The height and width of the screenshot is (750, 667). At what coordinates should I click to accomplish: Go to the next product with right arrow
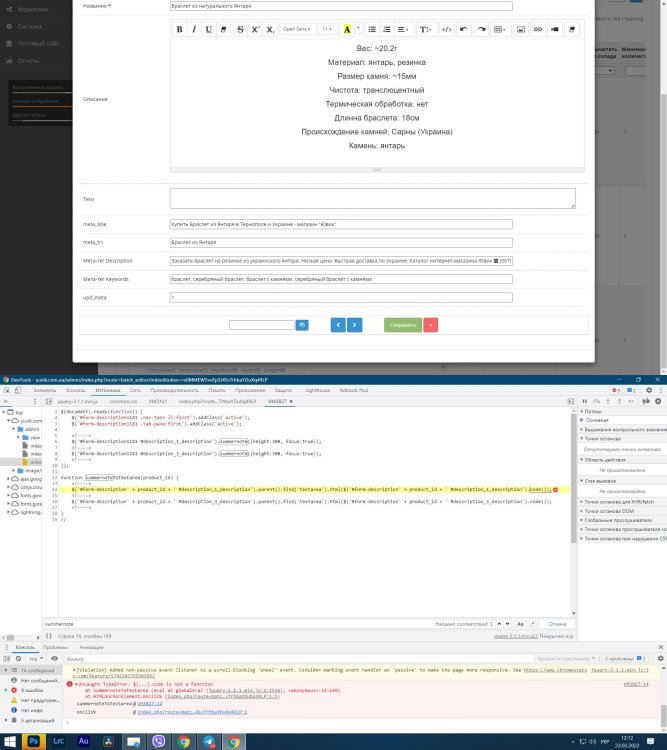click(x=355, y=325)
